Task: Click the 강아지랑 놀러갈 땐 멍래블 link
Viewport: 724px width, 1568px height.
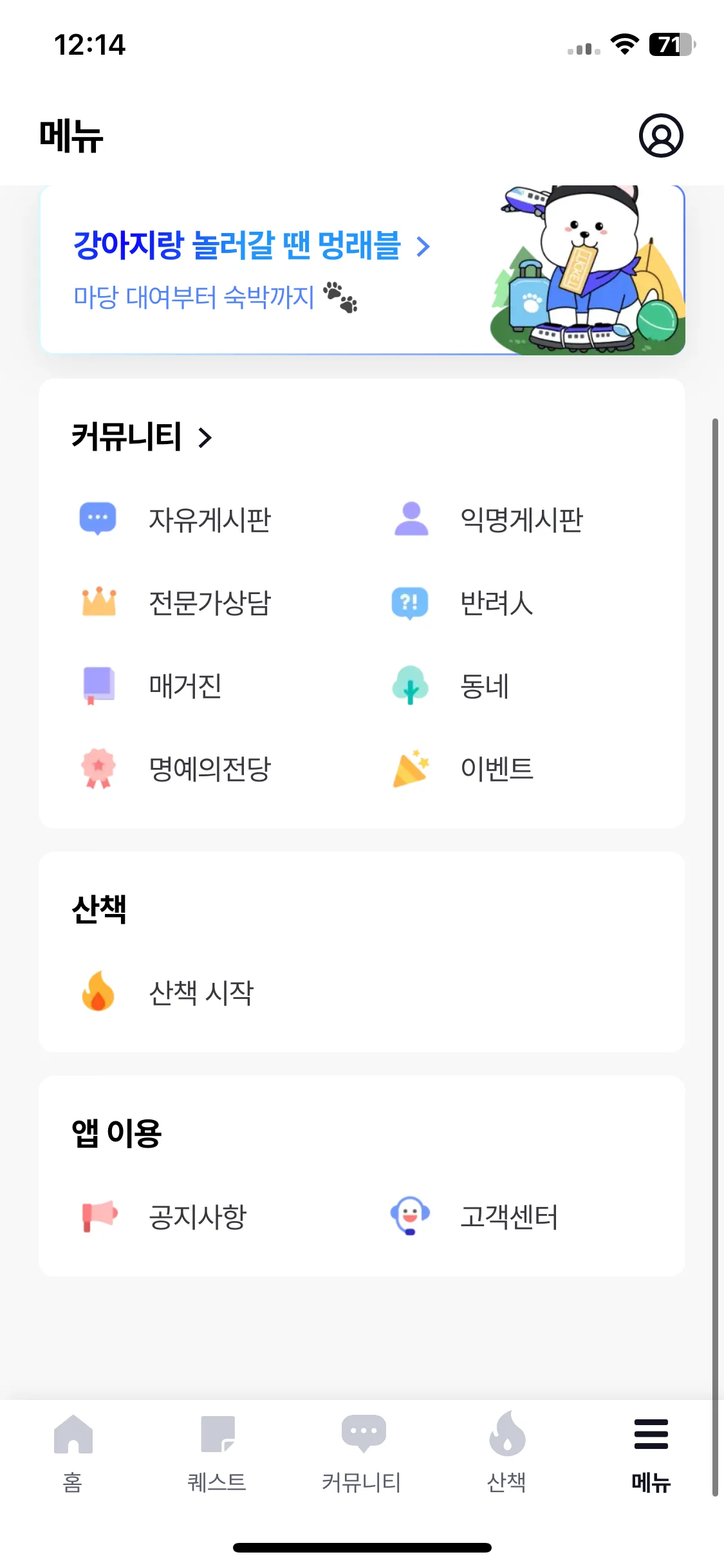Action: coord(237,246)
